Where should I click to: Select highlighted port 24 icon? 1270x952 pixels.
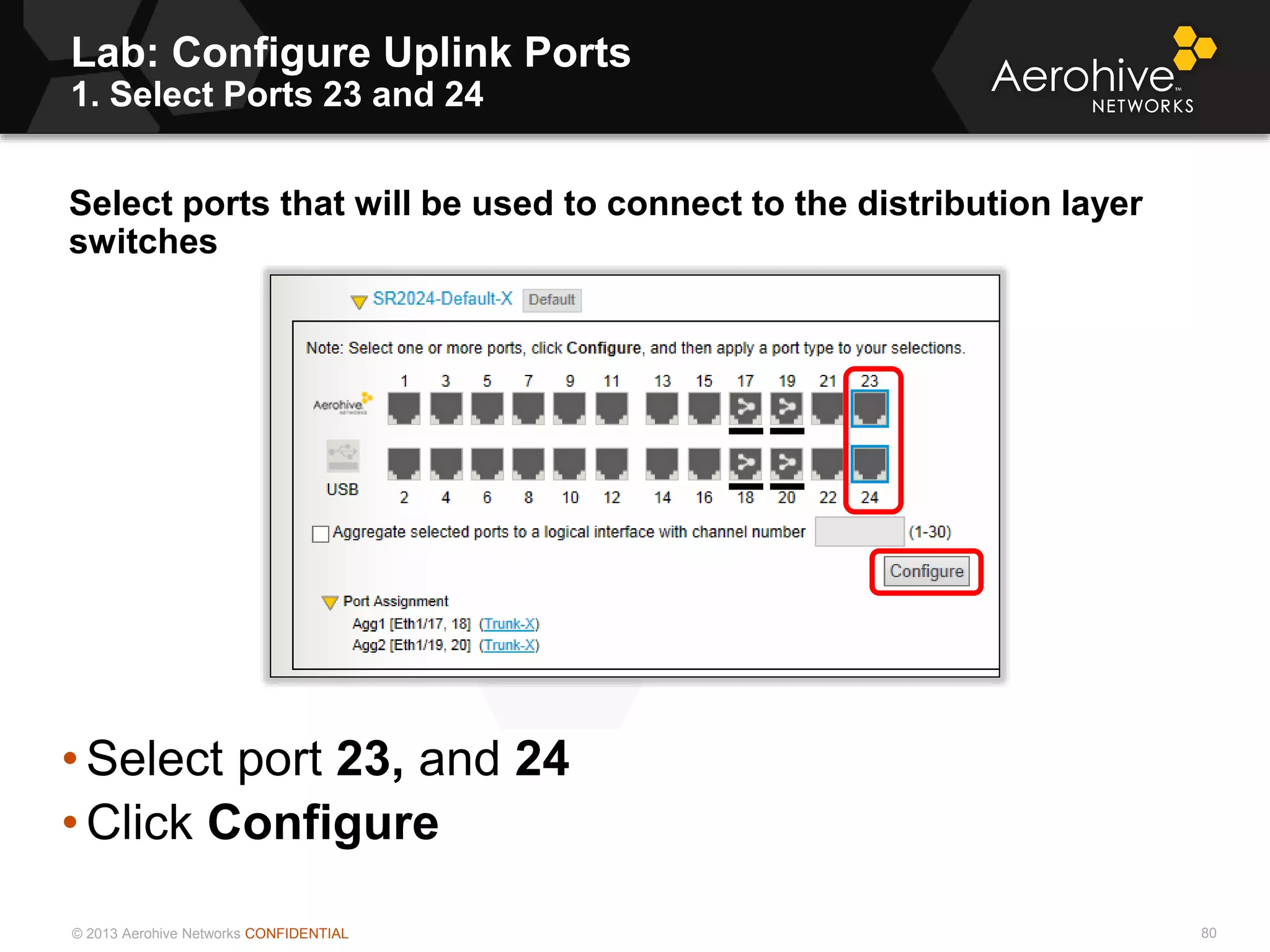869,464
